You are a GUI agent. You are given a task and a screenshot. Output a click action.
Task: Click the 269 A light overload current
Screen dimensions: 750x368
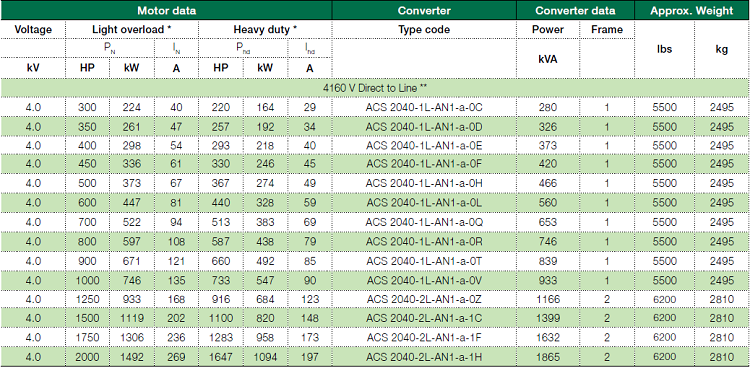[x=176, y=357]
